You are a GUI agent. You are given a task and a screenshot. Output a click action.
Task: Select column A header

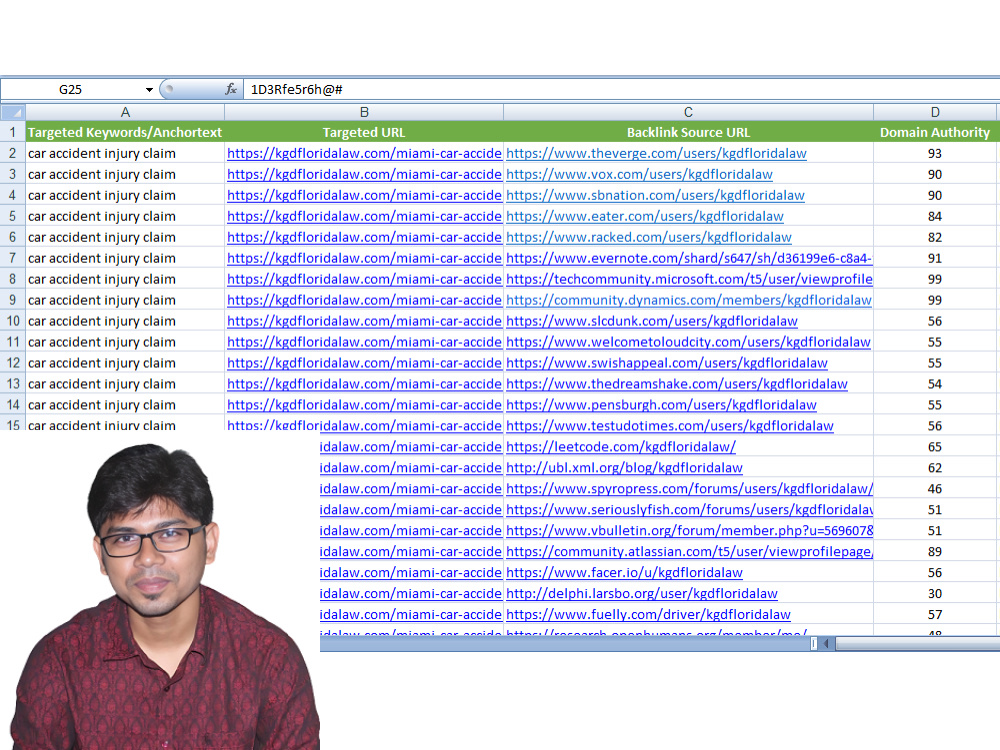125,112
